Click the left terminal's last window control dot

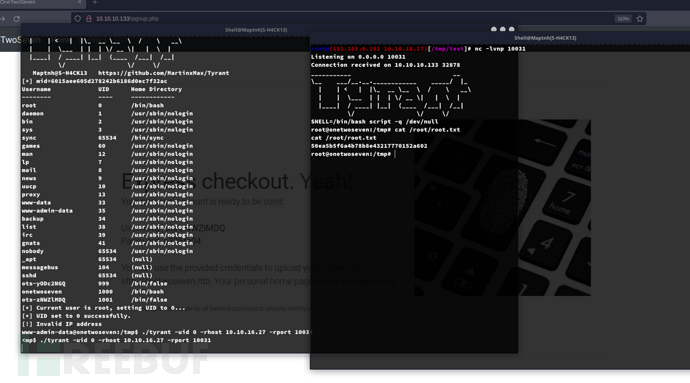coord(511,29)
